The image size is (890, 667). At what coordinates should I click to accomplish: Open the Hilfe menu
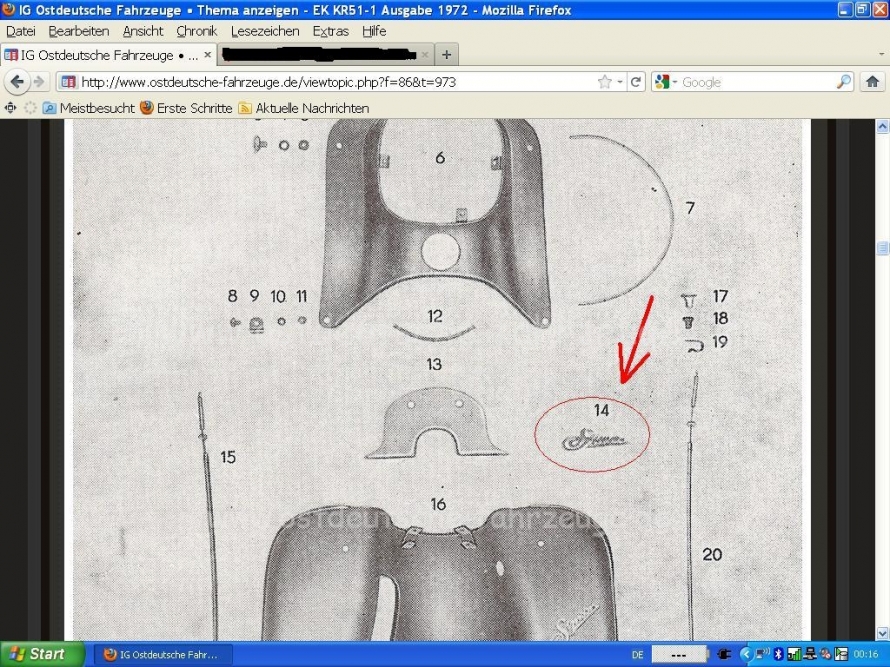pyautogui.click(x=374, y=31)
